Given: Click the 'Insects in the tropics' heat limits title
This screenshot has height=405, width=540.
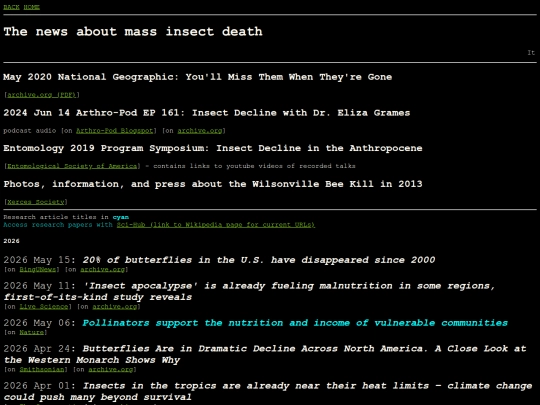Looking at the screenshot, I should pos(268,391).
